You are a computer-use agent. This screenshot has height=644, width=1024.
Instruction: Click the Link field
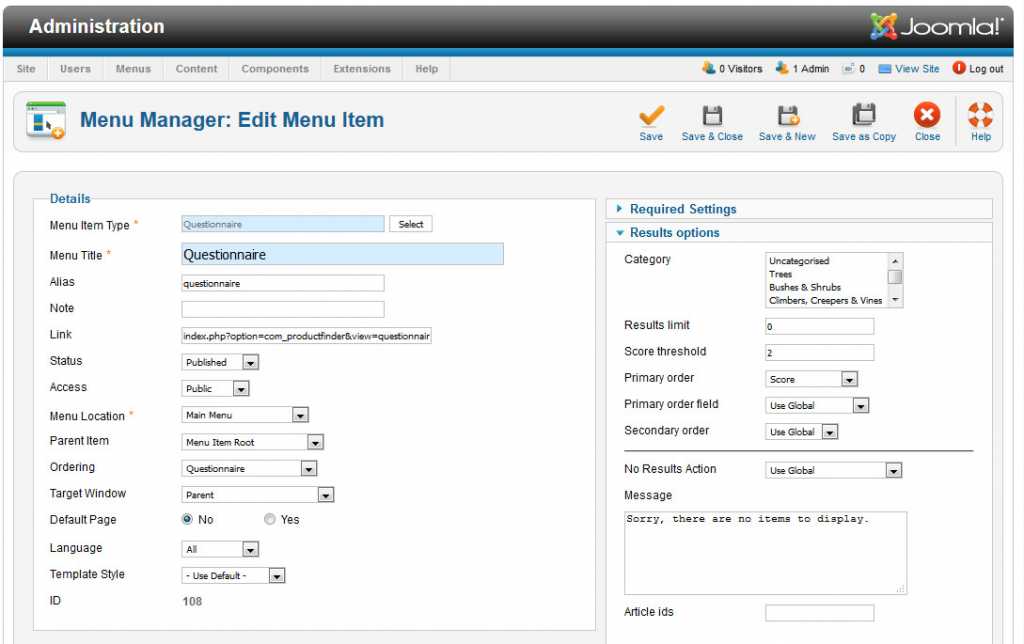[x=306, y=336]
